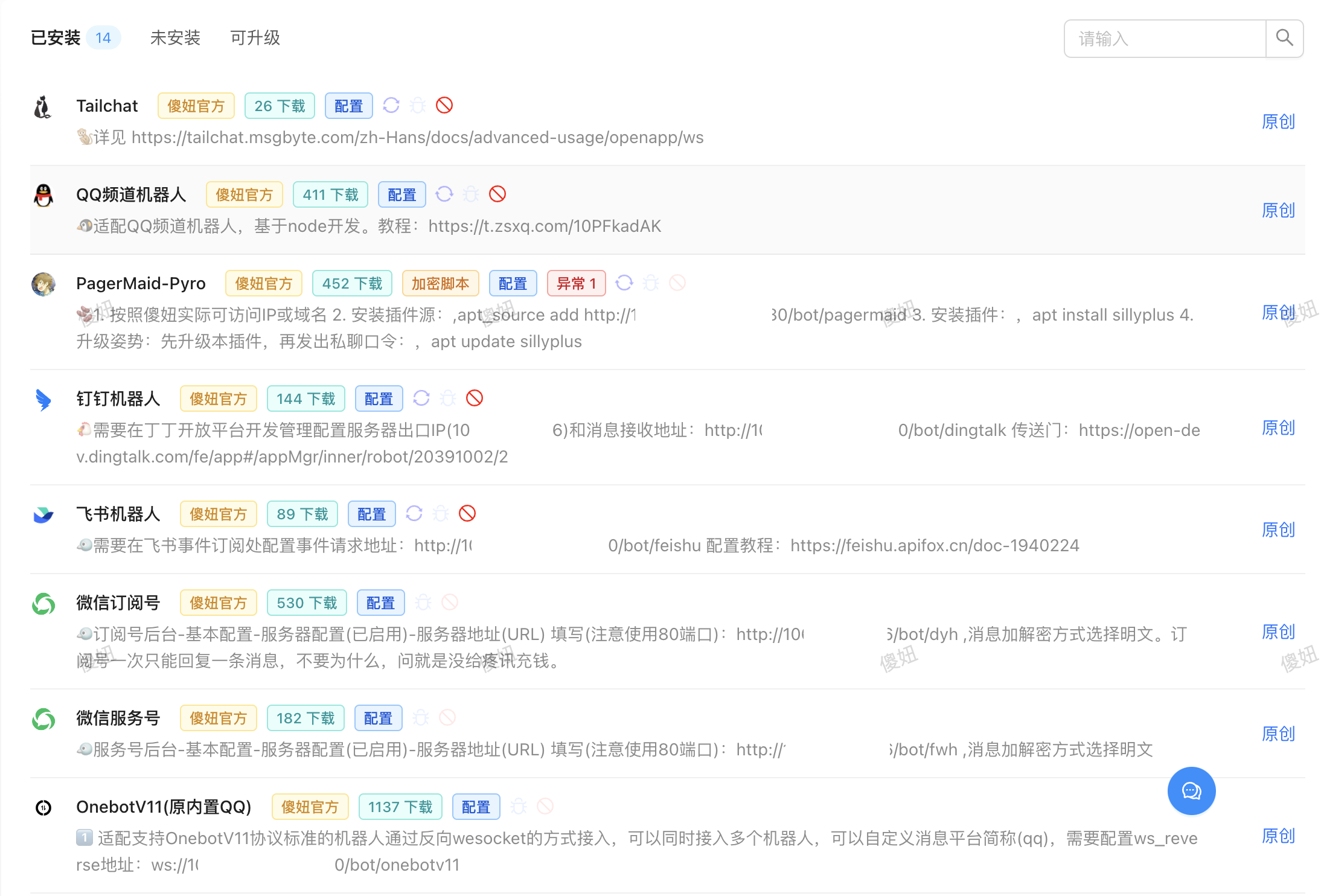Click 原创 link in 飞书机器人 row
Screen dimensions: 1321x896
pos(1278,530)
